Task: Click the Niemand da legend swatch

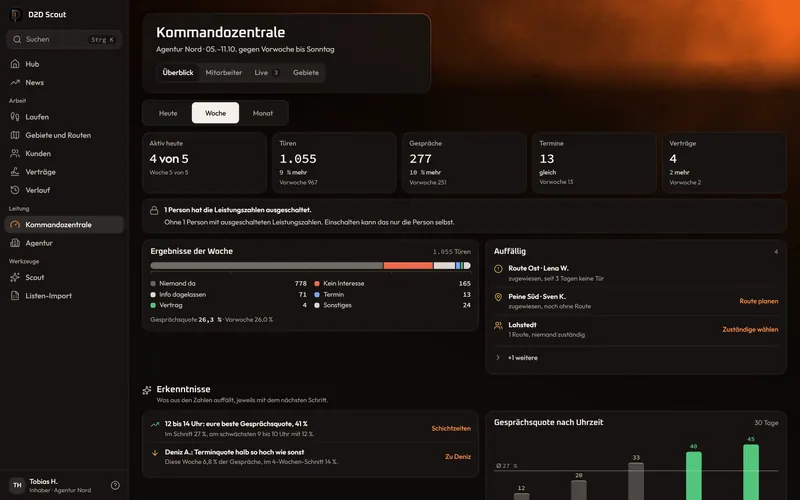Action: (x=153, y=283)
